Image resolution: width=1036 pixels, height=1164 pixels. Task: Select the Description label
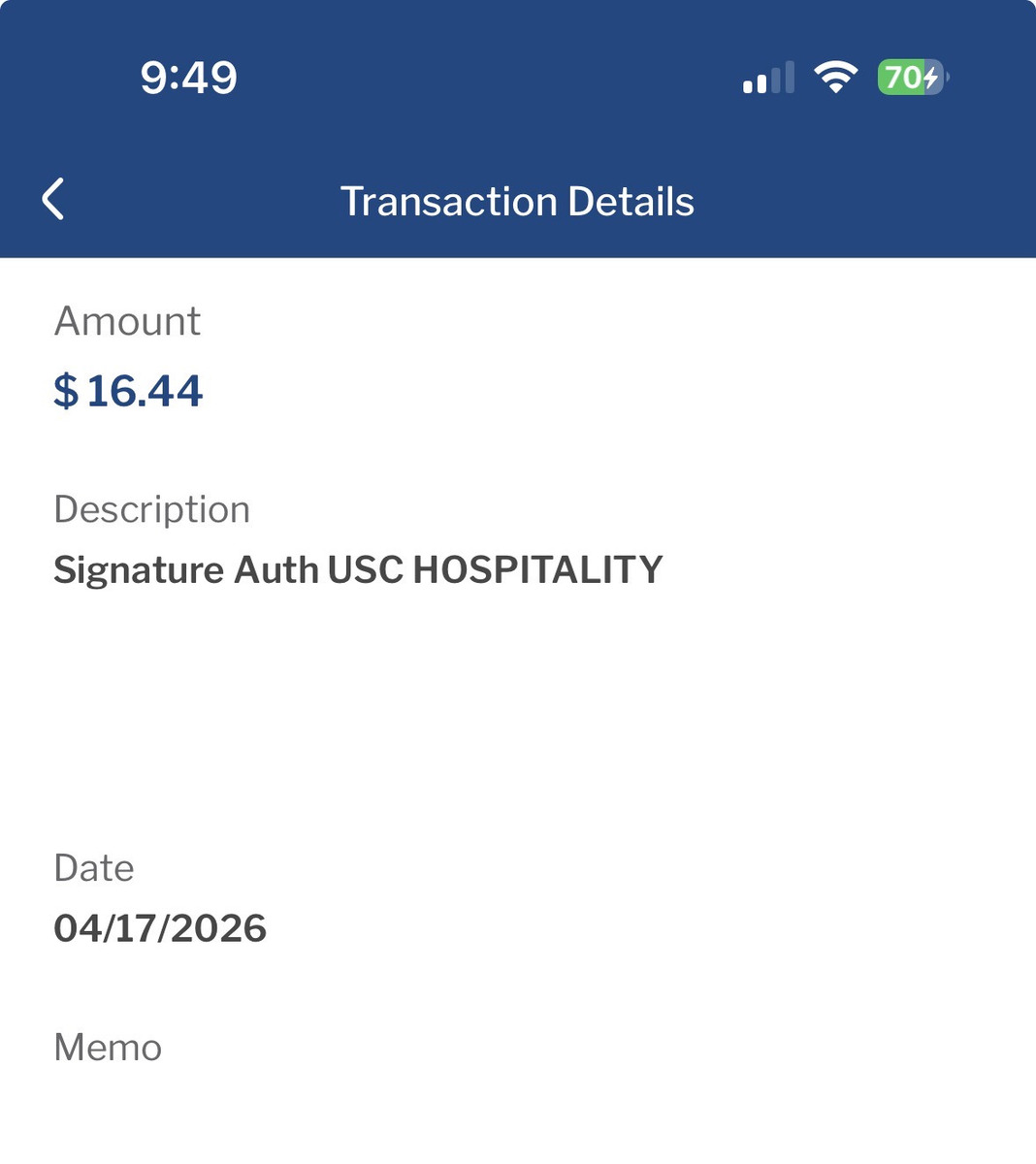[x=151, y=509]
